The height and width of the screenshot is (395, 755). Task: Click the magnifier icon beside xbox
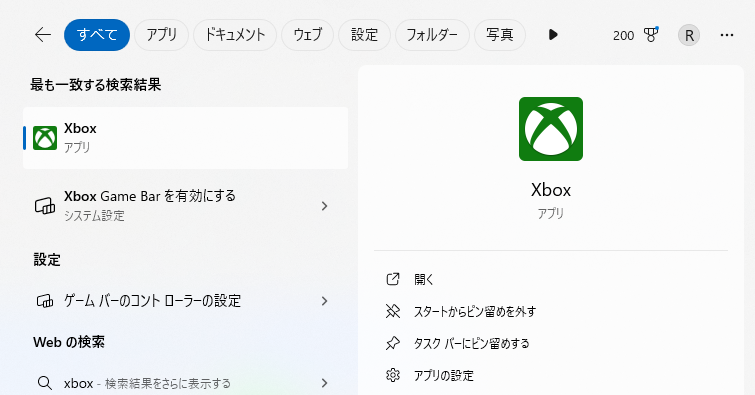point(45,383)
